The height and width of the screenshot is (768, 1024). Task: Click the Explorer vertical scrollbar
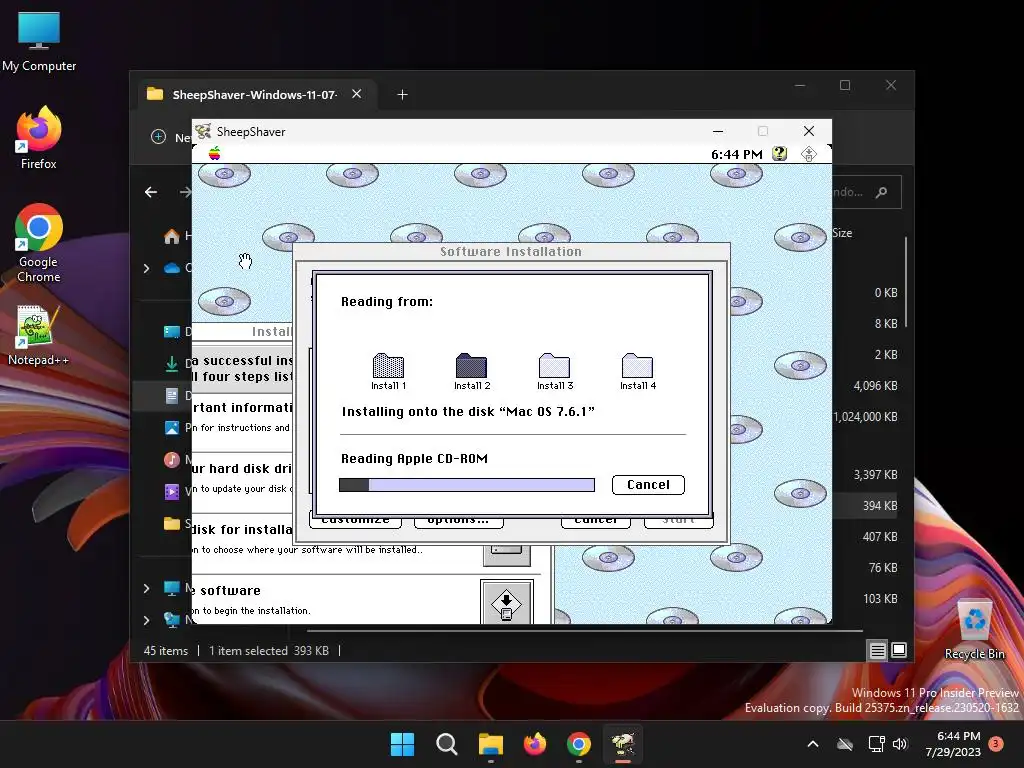(905, 282)
